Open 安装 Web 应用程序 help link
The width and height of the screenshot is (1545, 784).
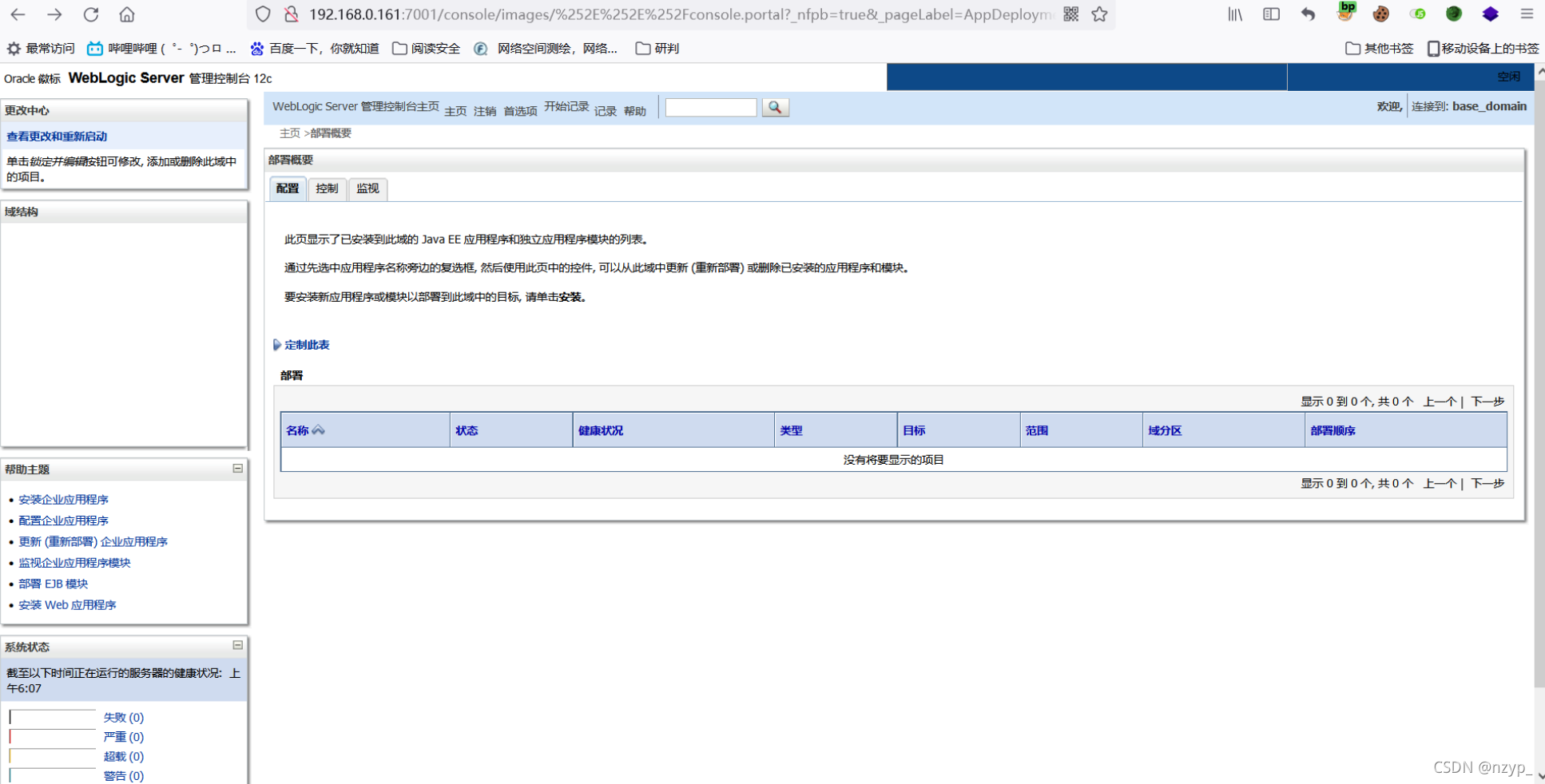point(67,605)
